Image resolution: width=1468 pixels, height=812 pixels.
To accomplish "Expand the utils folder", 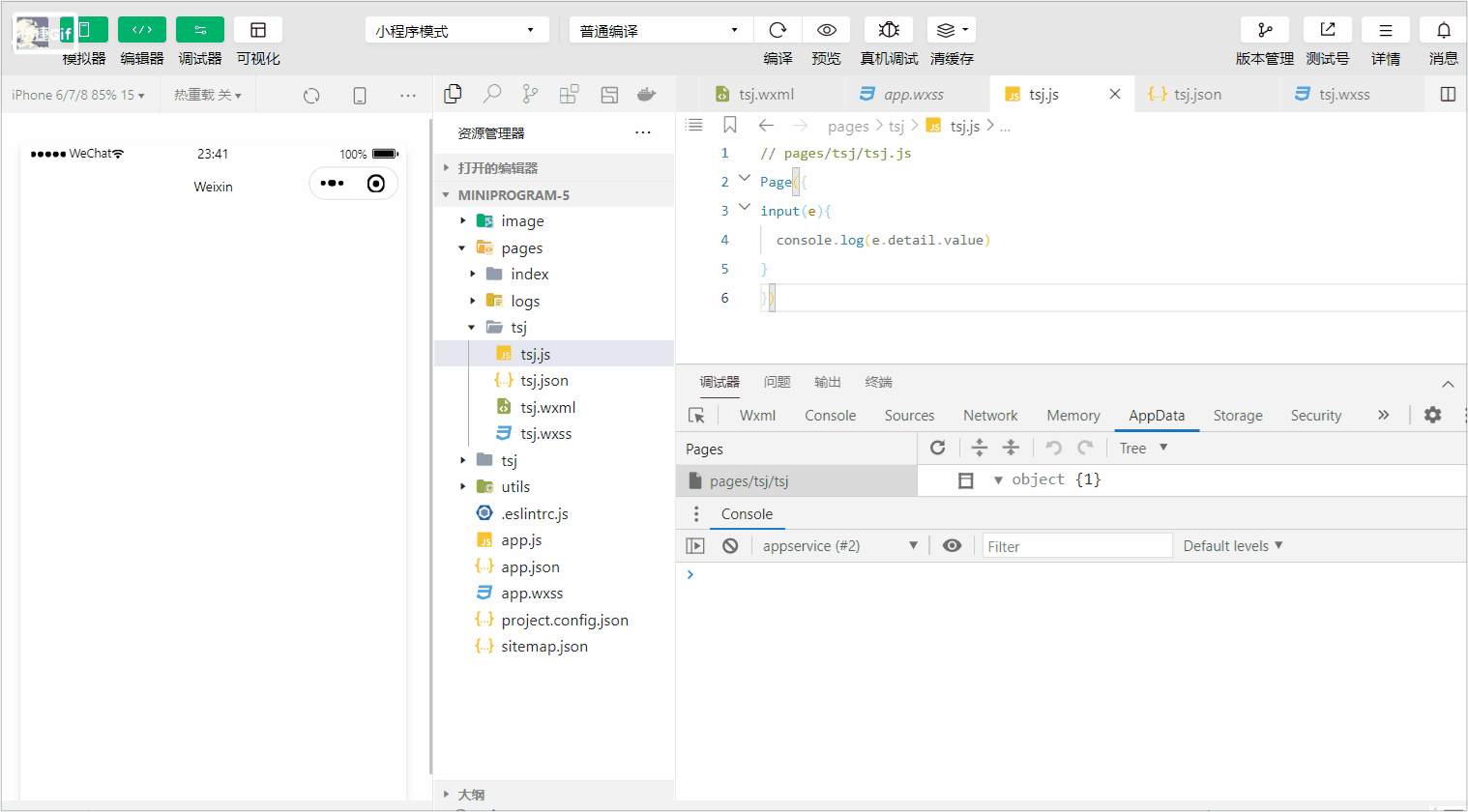I will [554, 486].
